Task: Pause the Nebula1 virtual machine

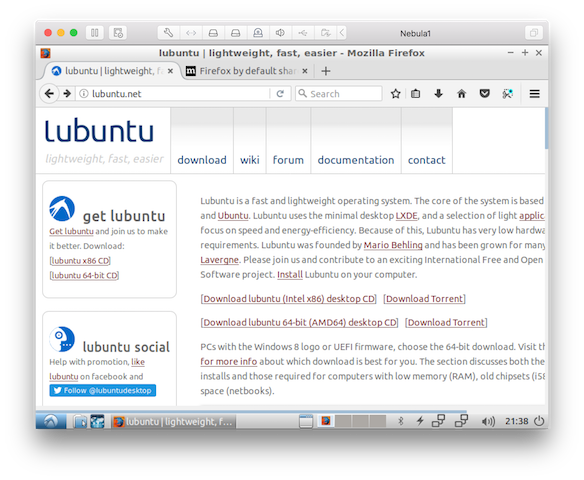Action: point(95,33)
